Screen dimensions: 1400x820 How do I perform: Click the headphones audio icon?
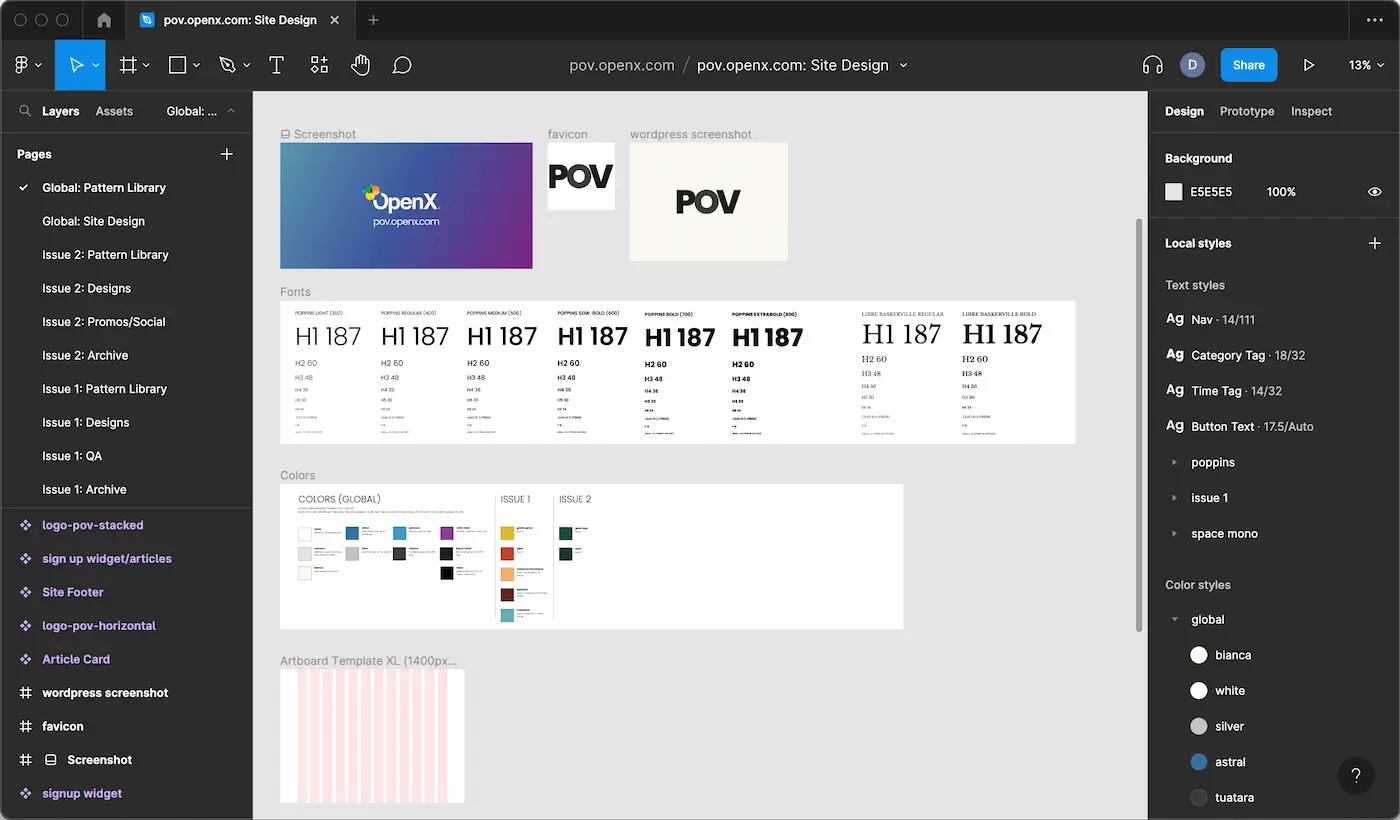click(1152, 65)
